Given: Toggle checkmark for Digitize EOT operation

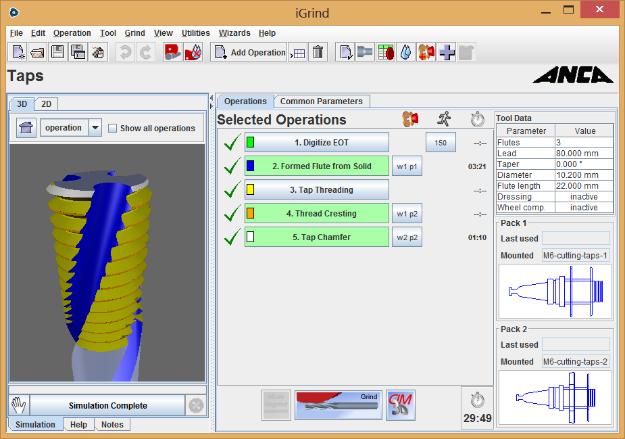Looking at the screenshot, I should point(232,142).
